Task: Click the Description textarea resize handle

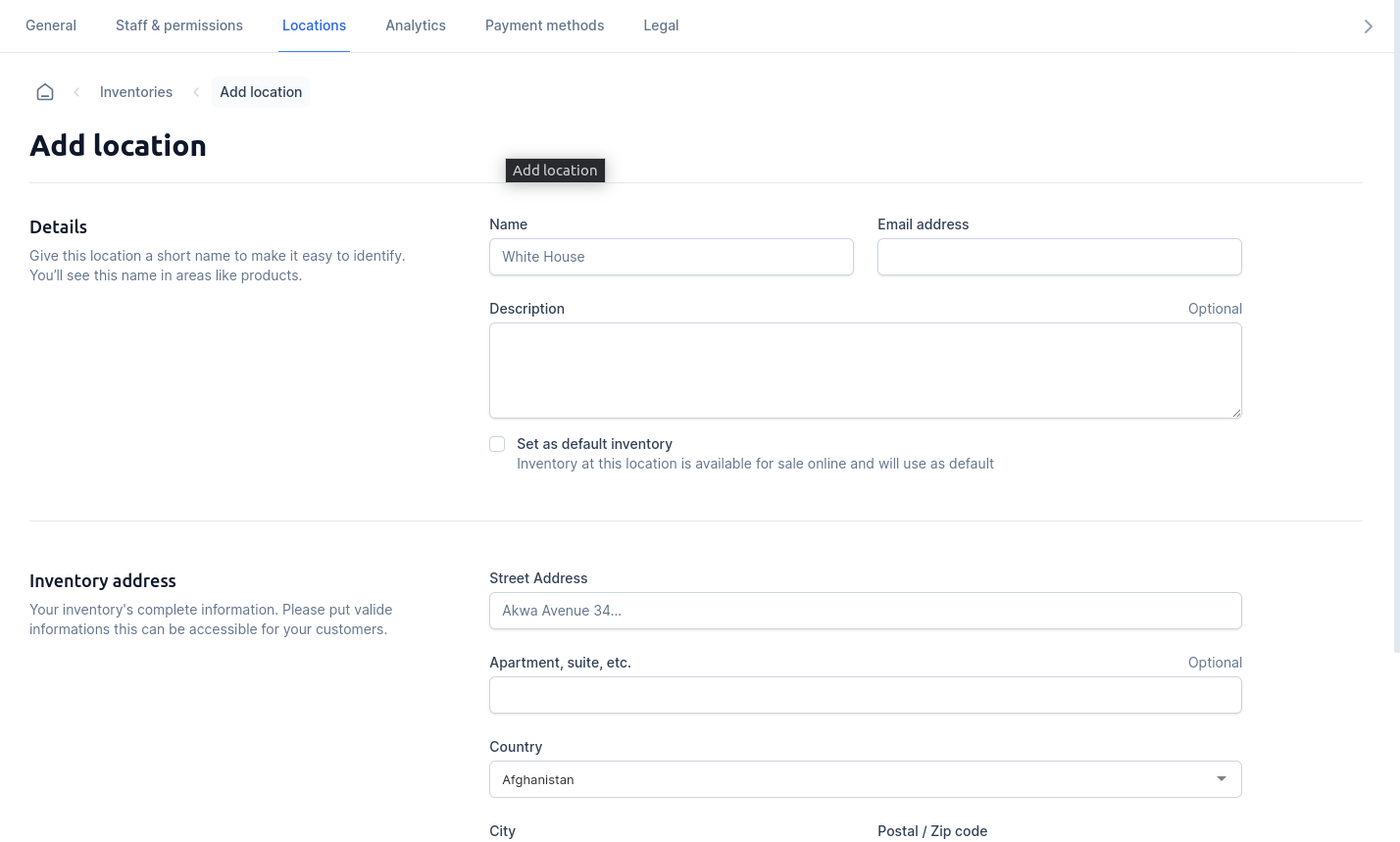Action: point(1236,413)
